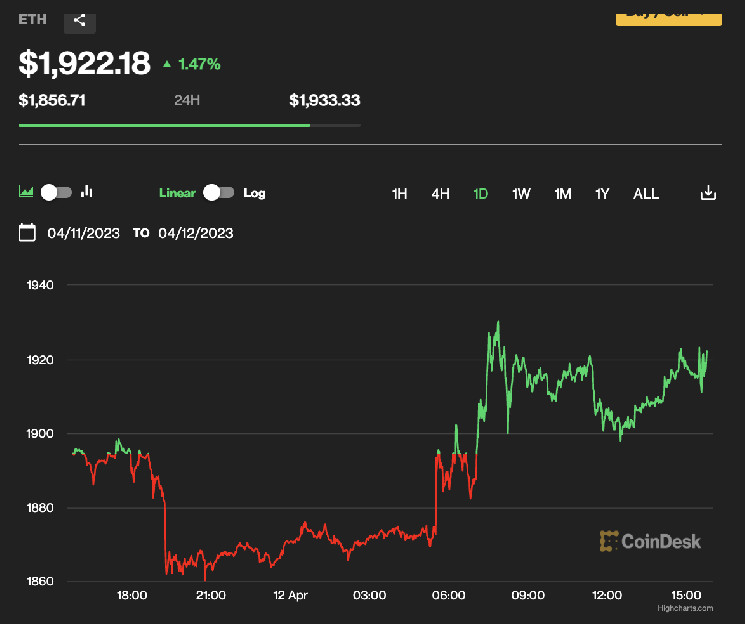The height and width of the screenshot is (624, 745).
Task: Select the area chart icon
Action: (27, 192)
